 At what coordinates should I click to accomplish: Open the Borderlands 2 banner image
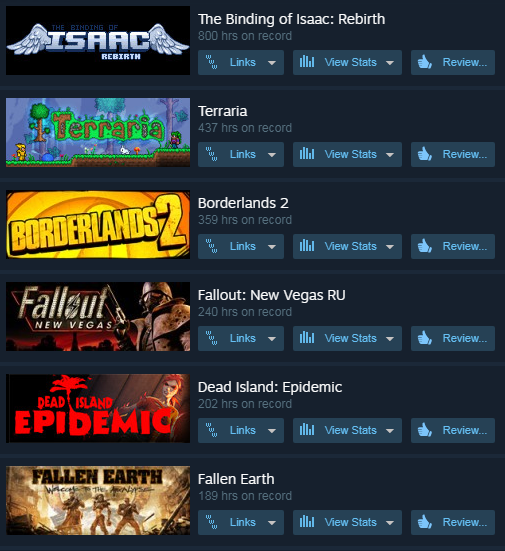[x=98, y=225]
